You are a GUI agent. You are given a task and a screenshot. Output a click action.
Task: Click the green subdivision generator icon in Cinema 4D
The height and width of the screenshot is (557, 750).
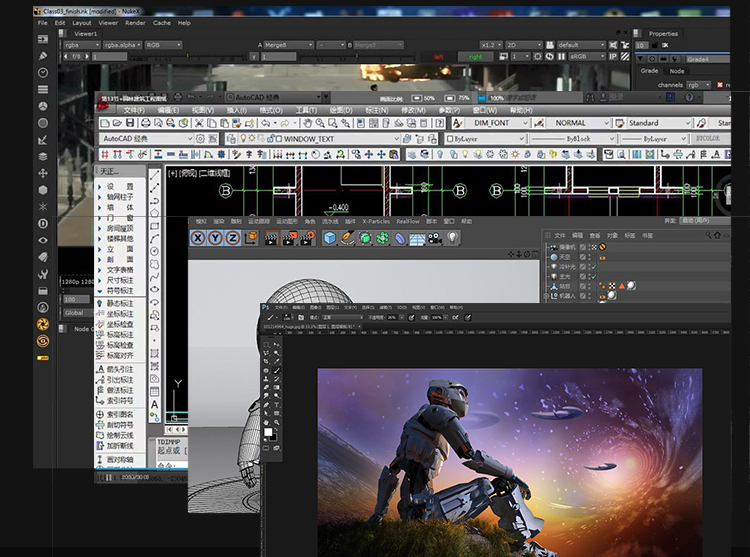365,238
